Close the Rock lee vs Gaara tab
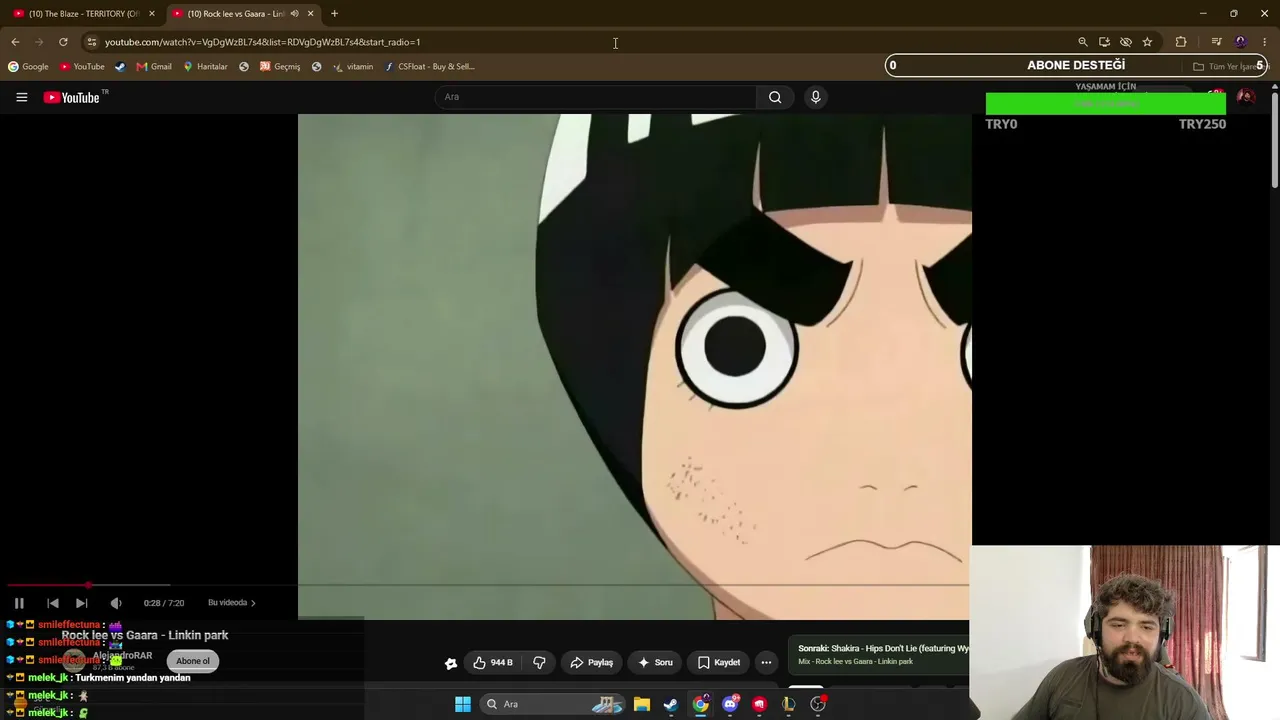 [x=310, y=13]
